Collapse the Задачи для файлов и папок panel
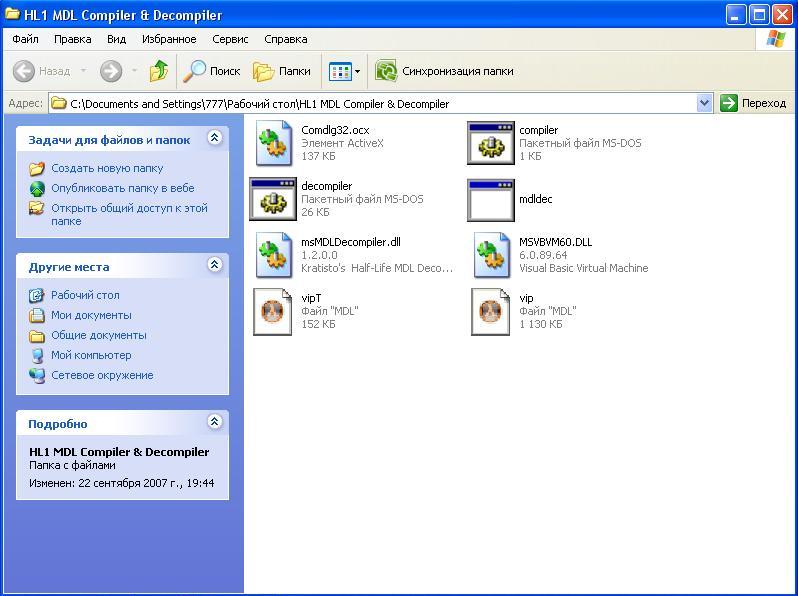The height and width of the screenshot is (596, 798). [x=214, y=139]
